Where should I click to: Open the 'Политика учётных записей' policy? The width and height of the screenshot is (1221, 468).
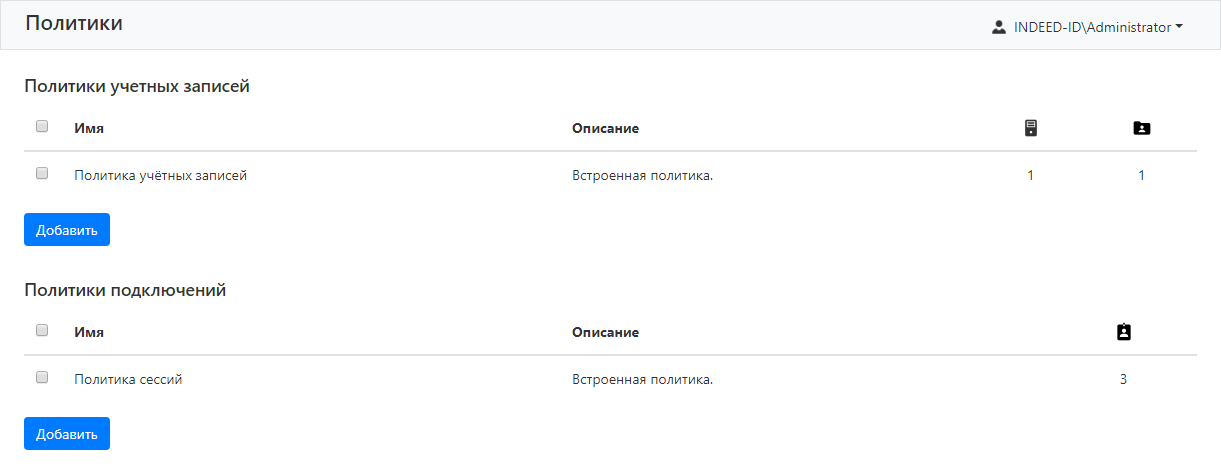tap(160, 176)
